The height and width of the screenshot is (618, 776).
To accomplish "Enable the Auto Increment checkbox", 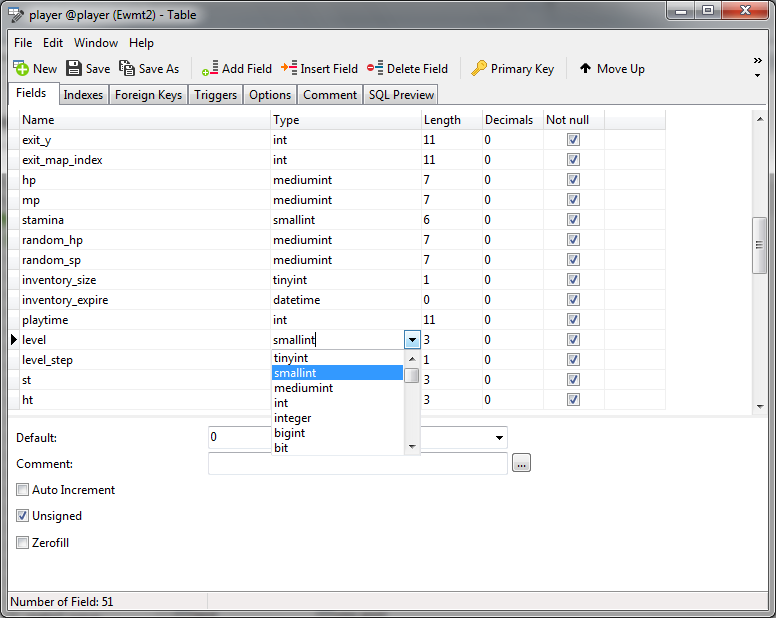I will (22, 490).
